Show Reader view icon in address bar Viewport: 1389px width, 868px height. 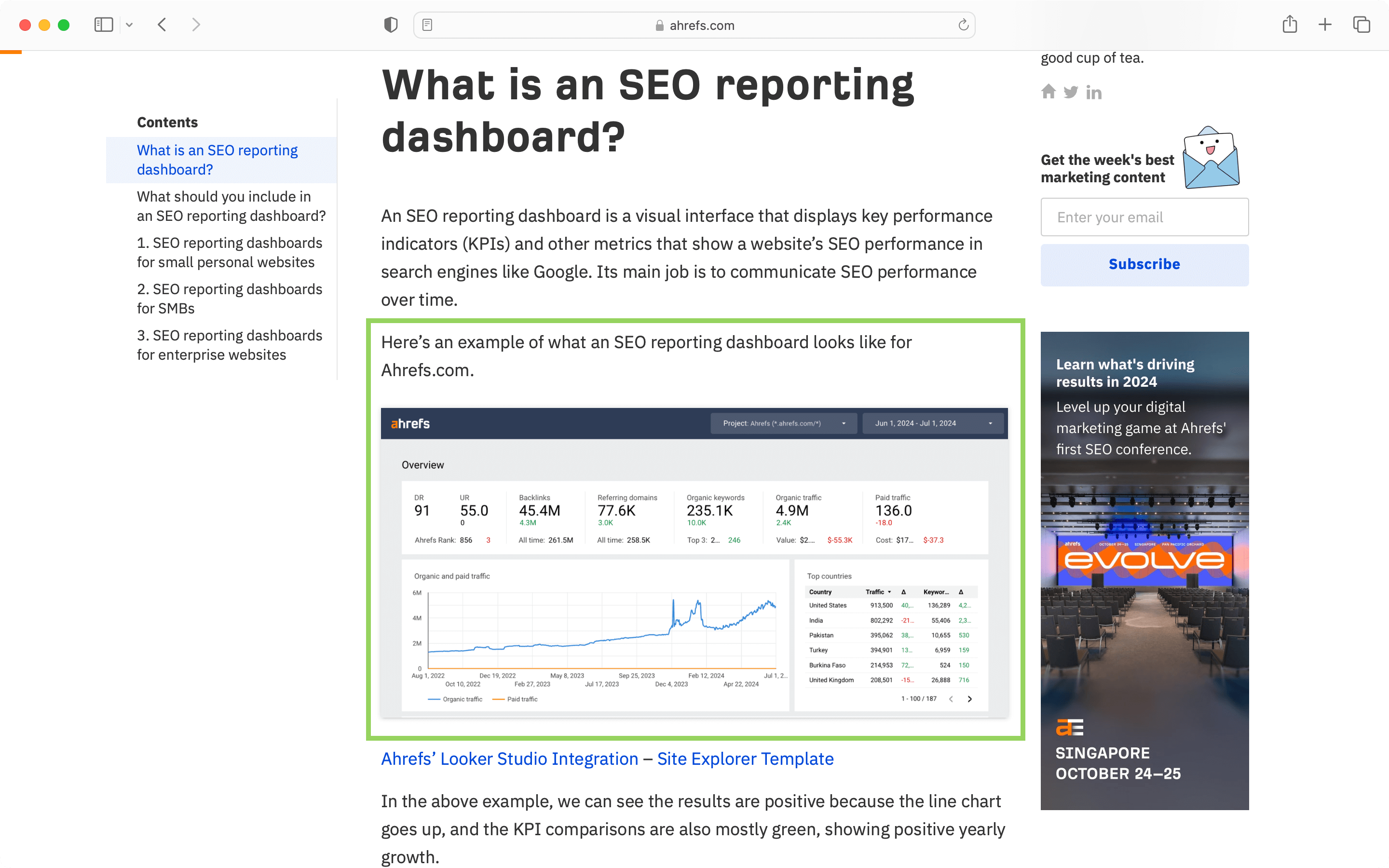[427, 25]
